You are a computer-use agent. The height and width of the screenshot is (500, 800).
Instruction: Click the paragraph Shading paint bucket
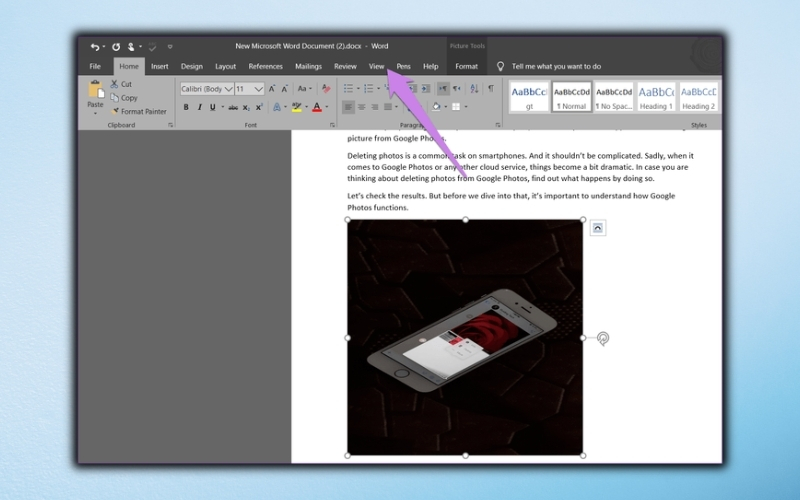coord(436,107)
